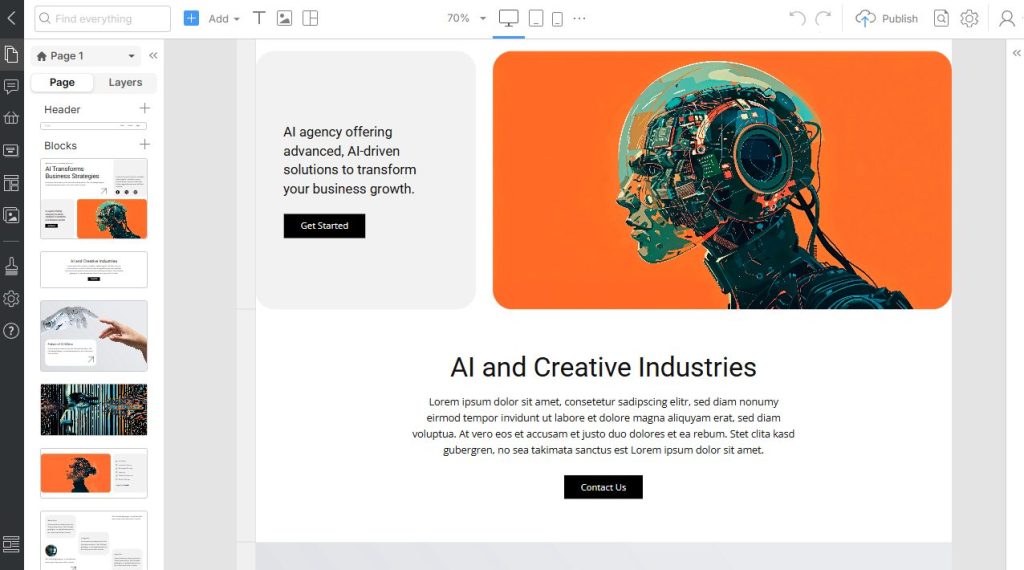Collapse the left panel with double chevron
The width and height of the screenshot is (1024, 570).
pos(153,56)
